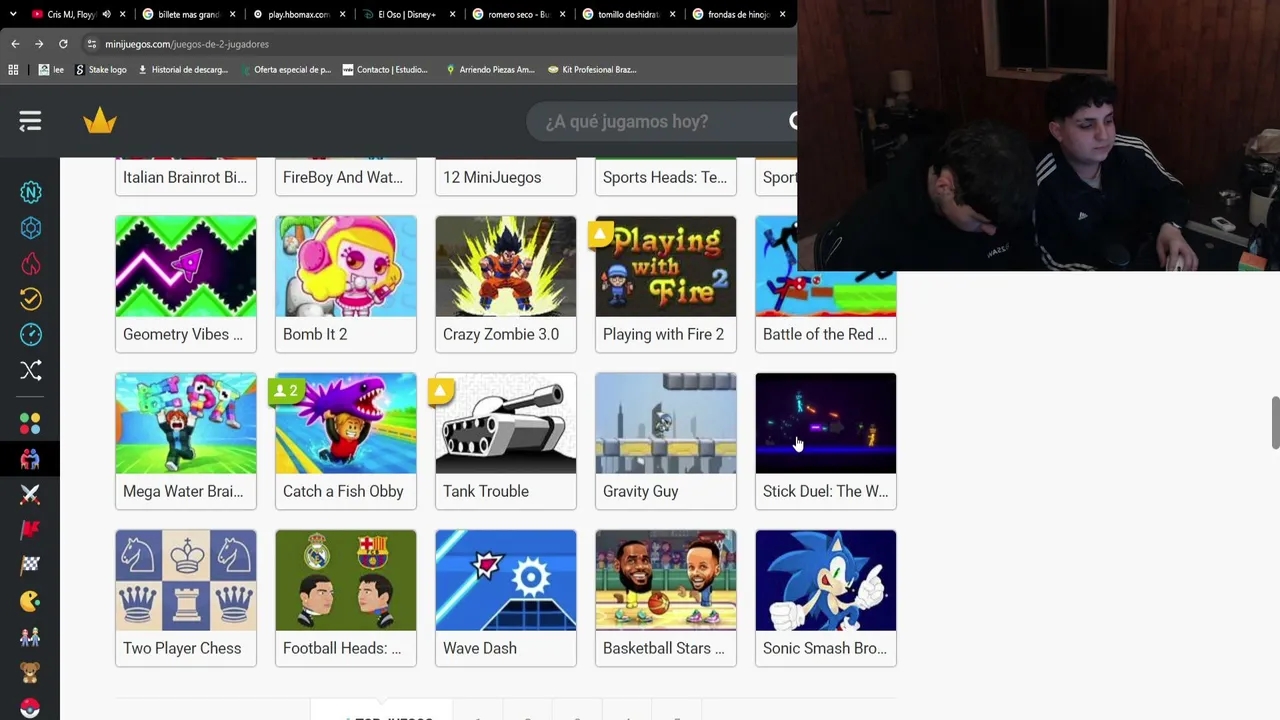Open the hamburger menu icon
This screenshot has width=1280, height=720.
[x=30, y=121]
